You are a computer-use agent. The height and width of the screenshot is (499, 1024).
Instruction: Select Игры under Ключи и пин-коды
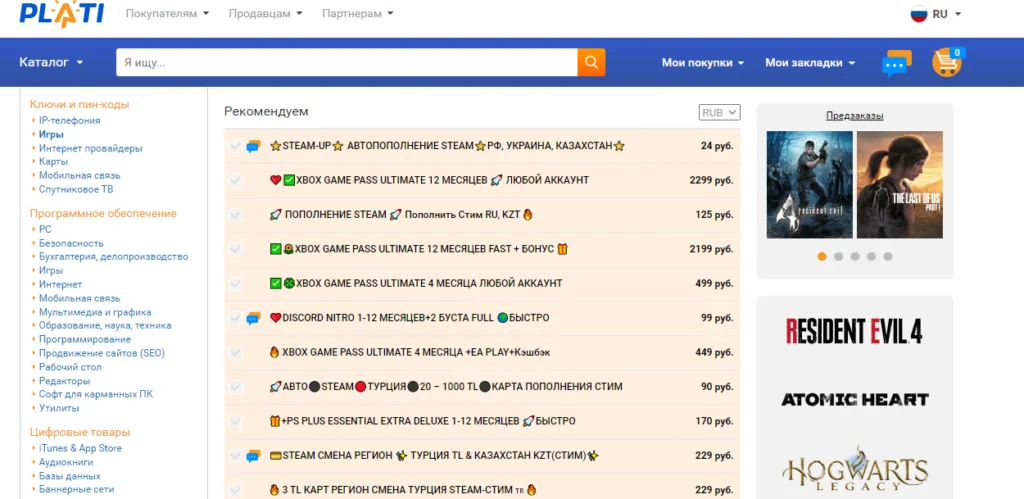coord(51,135)
